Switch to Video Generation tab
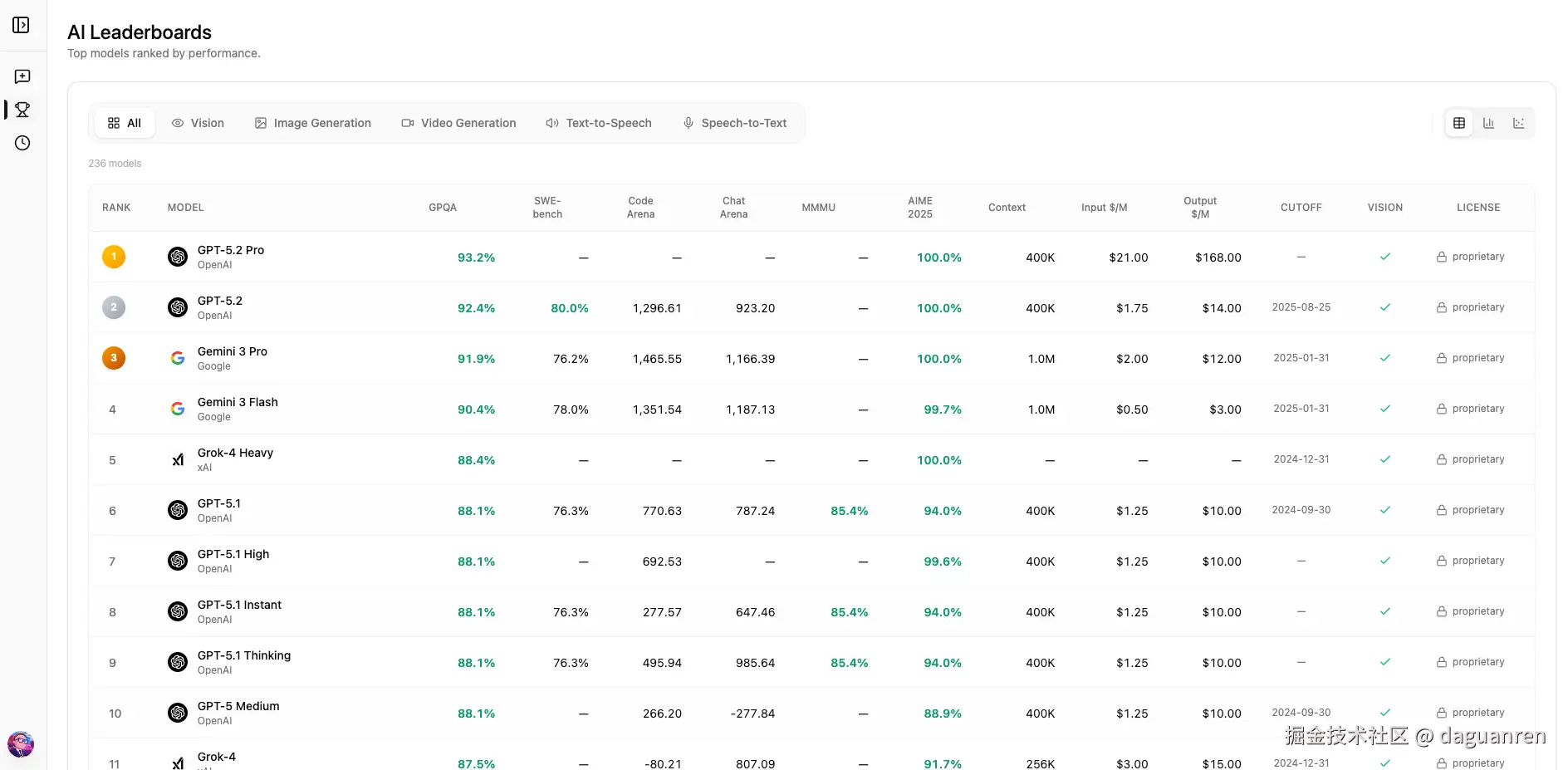 (x=458, y=123)
